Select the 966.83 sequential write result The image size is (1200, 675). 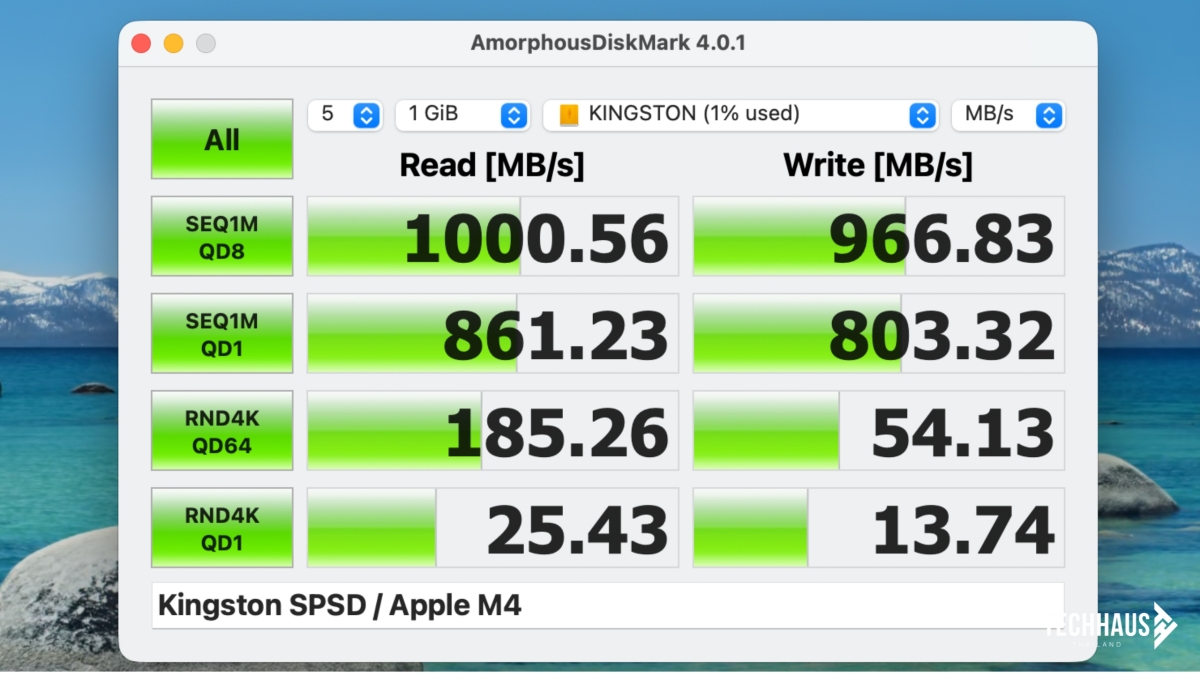point(878,237)
